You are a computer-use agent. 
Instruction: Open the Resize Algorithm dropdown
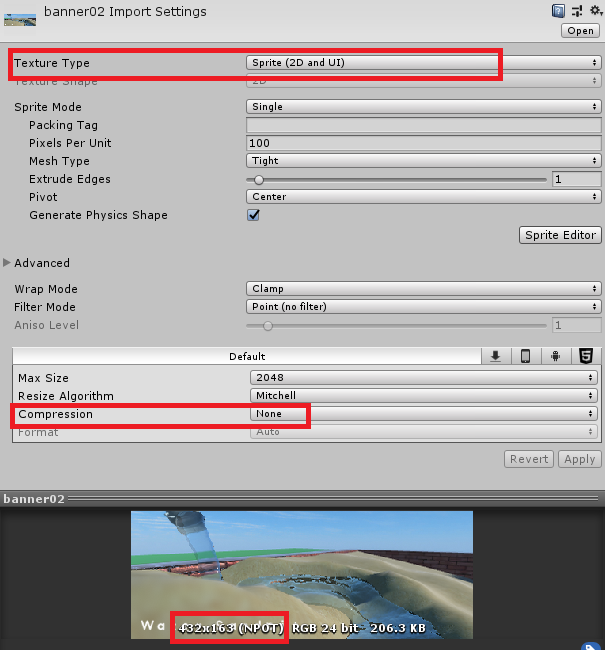coord(423,395)
